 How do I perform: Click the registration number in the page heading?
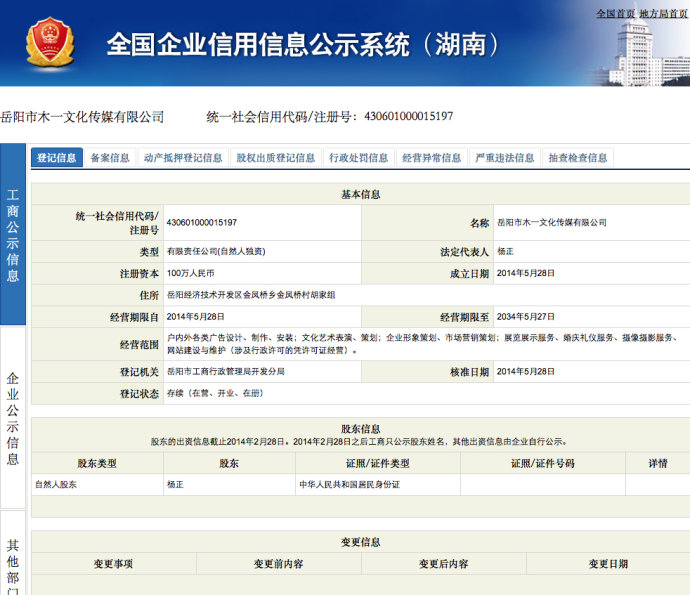[409, 116]
